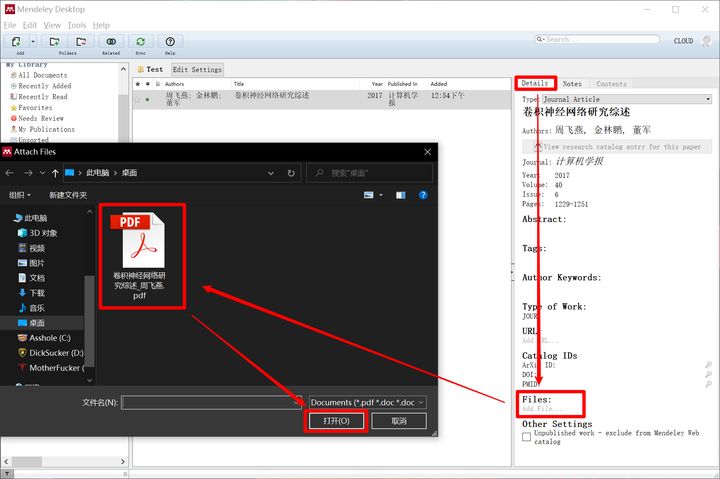720x479 pixels.
Task: Switch to the Details tab
Action: (535, 83)
